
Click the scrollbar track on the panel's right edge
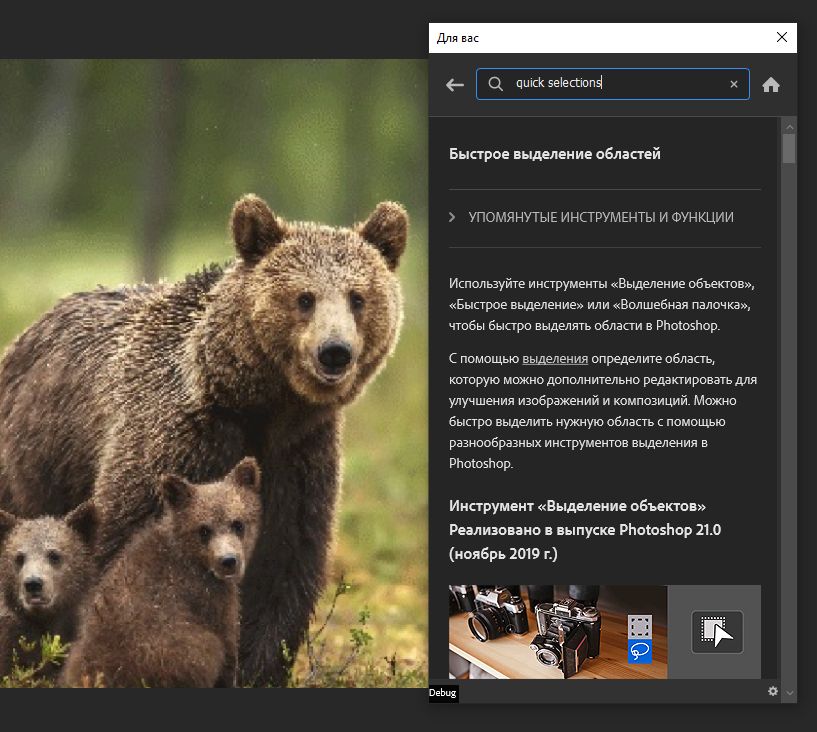789,400
